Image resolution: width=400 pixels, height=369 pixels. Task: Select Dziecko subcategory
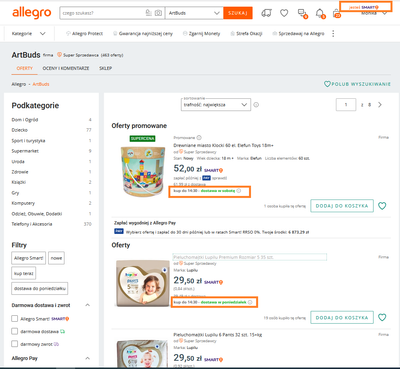coord(20,130)
